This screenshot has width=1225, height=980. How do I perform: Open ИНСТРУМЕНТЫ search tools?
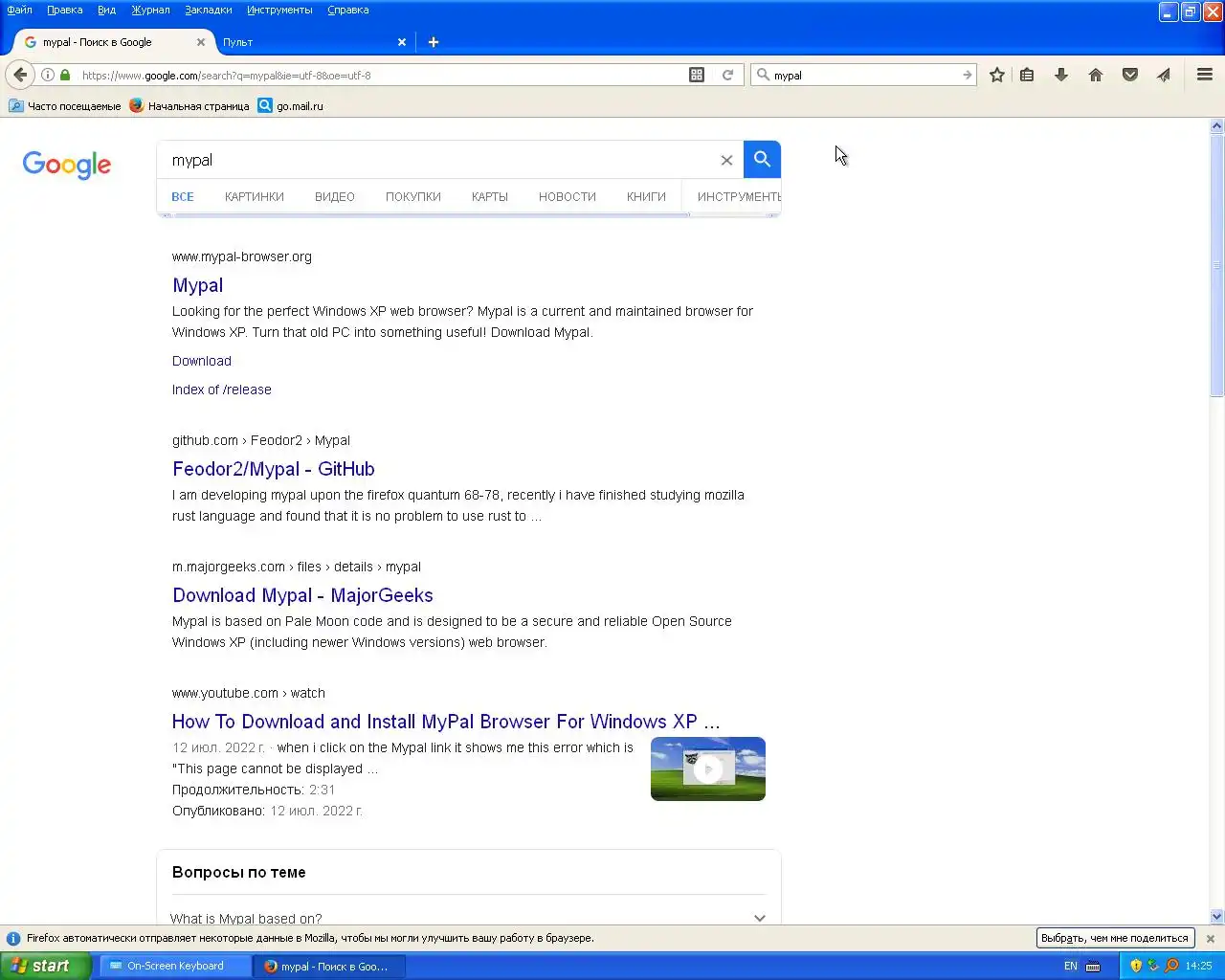point(739,196)
